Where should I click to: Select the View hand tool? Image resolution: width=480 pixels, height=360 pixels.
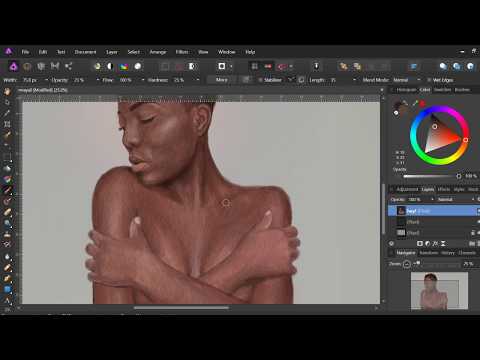(7, 92)
